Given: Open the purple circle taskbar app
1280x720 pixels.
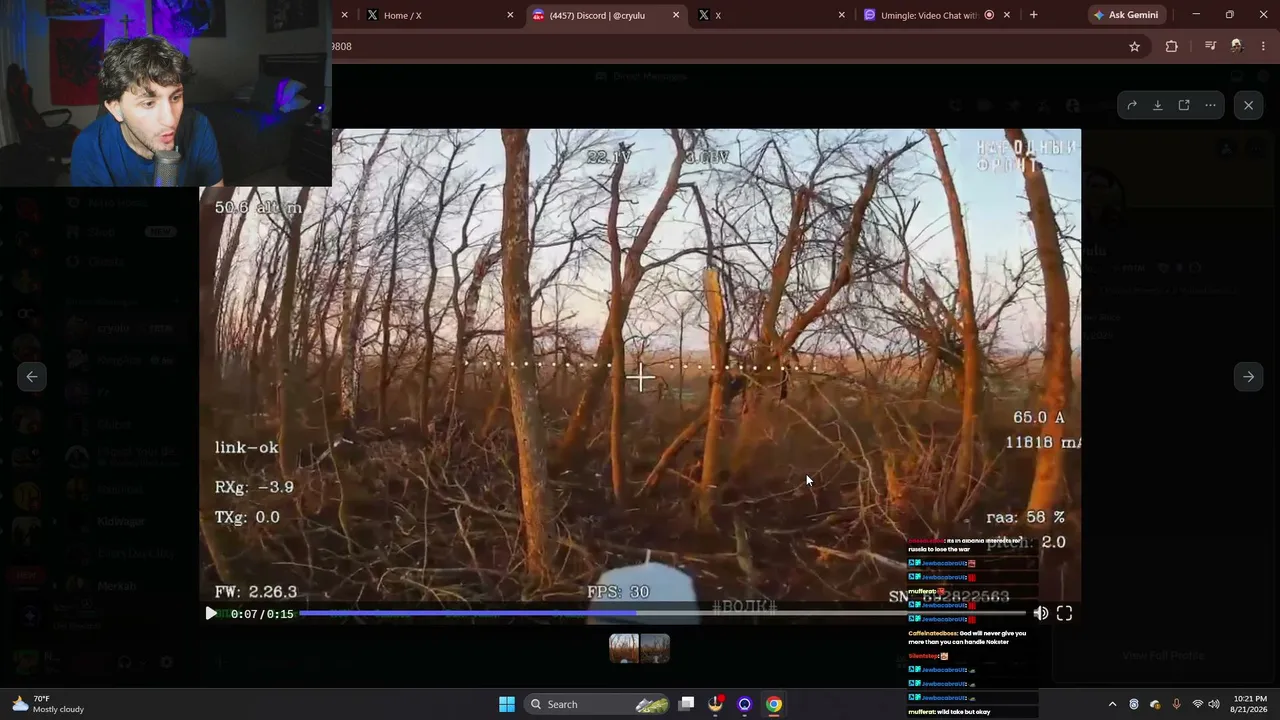Looking at the screenshot, I should pos(744,704).
